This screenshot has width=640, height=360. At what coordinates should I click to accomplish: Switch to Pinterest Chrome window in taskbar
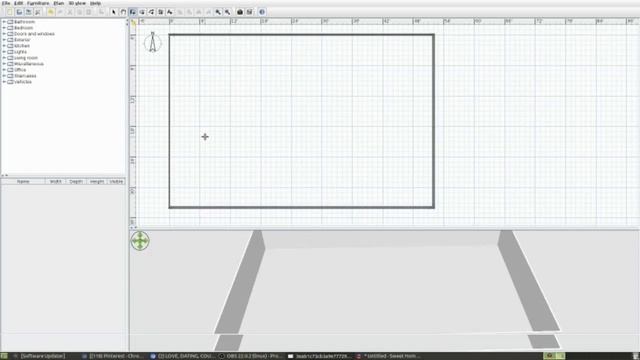[113, 356]
